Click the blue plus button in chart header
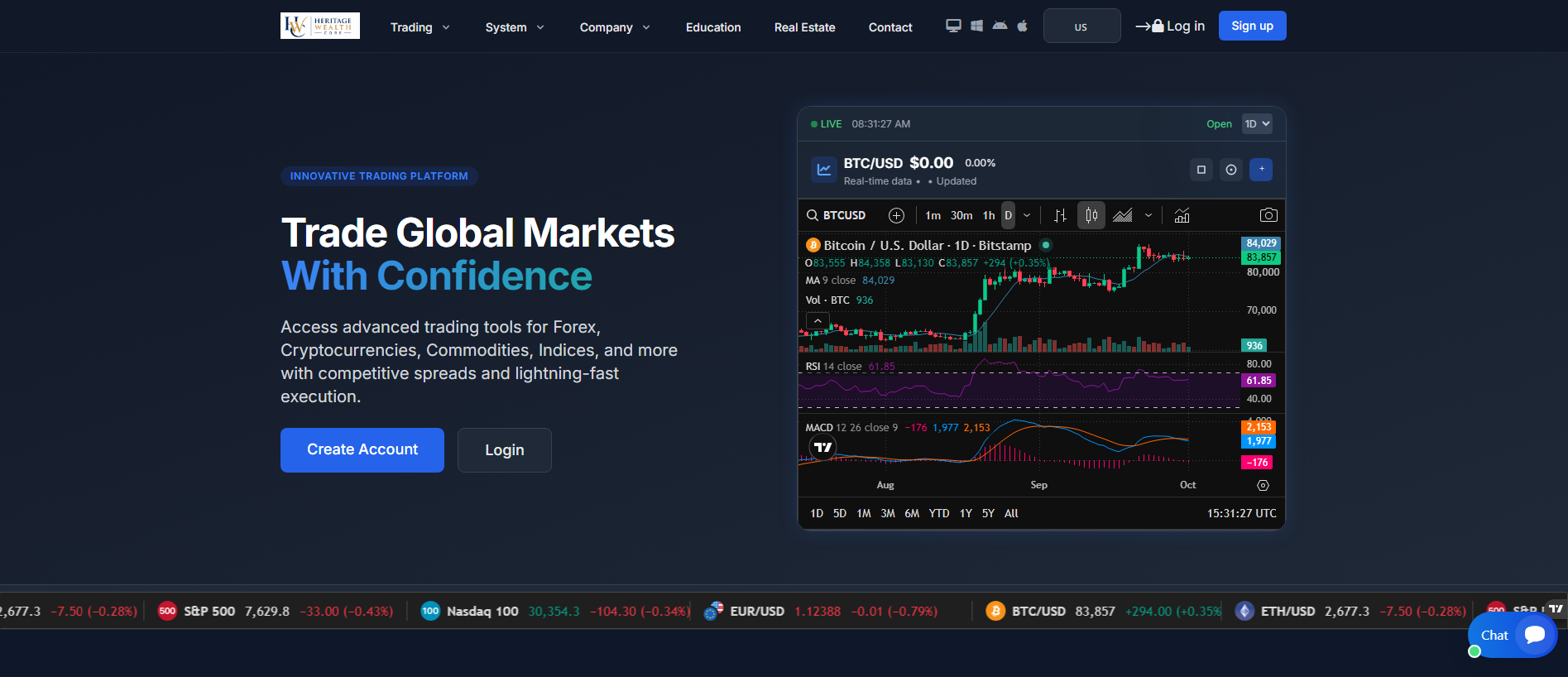This screenshot has width=1568, height=677. coord(1261,170)
